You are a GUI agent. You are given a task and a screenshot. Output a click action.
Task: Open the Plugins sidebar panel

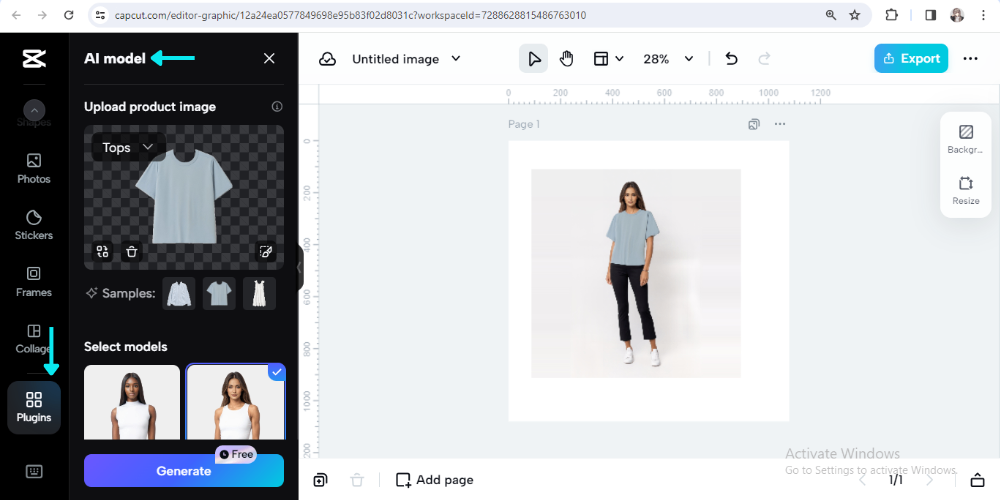(34, 408)
